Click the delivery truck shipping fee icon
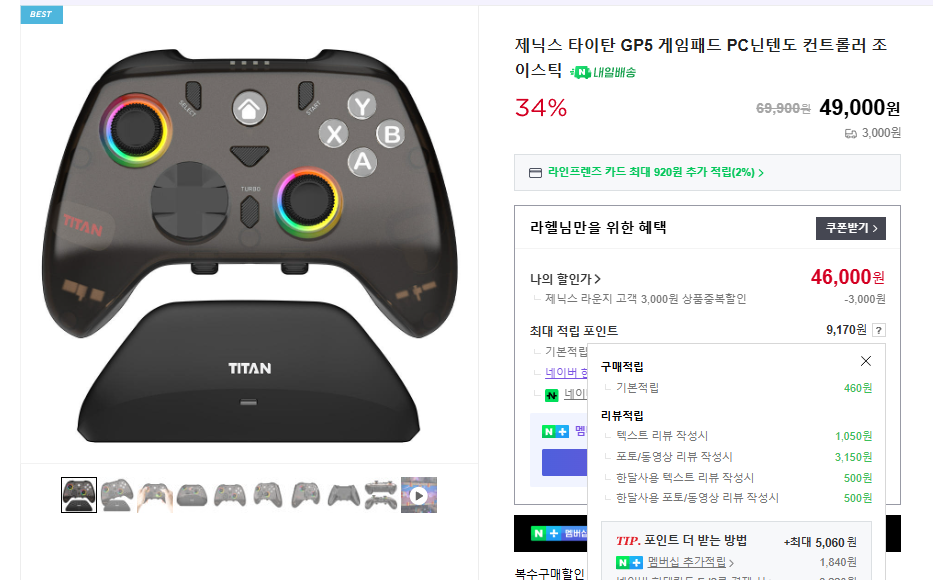Viewport: 933px width, 580px height. click(851, 133)
